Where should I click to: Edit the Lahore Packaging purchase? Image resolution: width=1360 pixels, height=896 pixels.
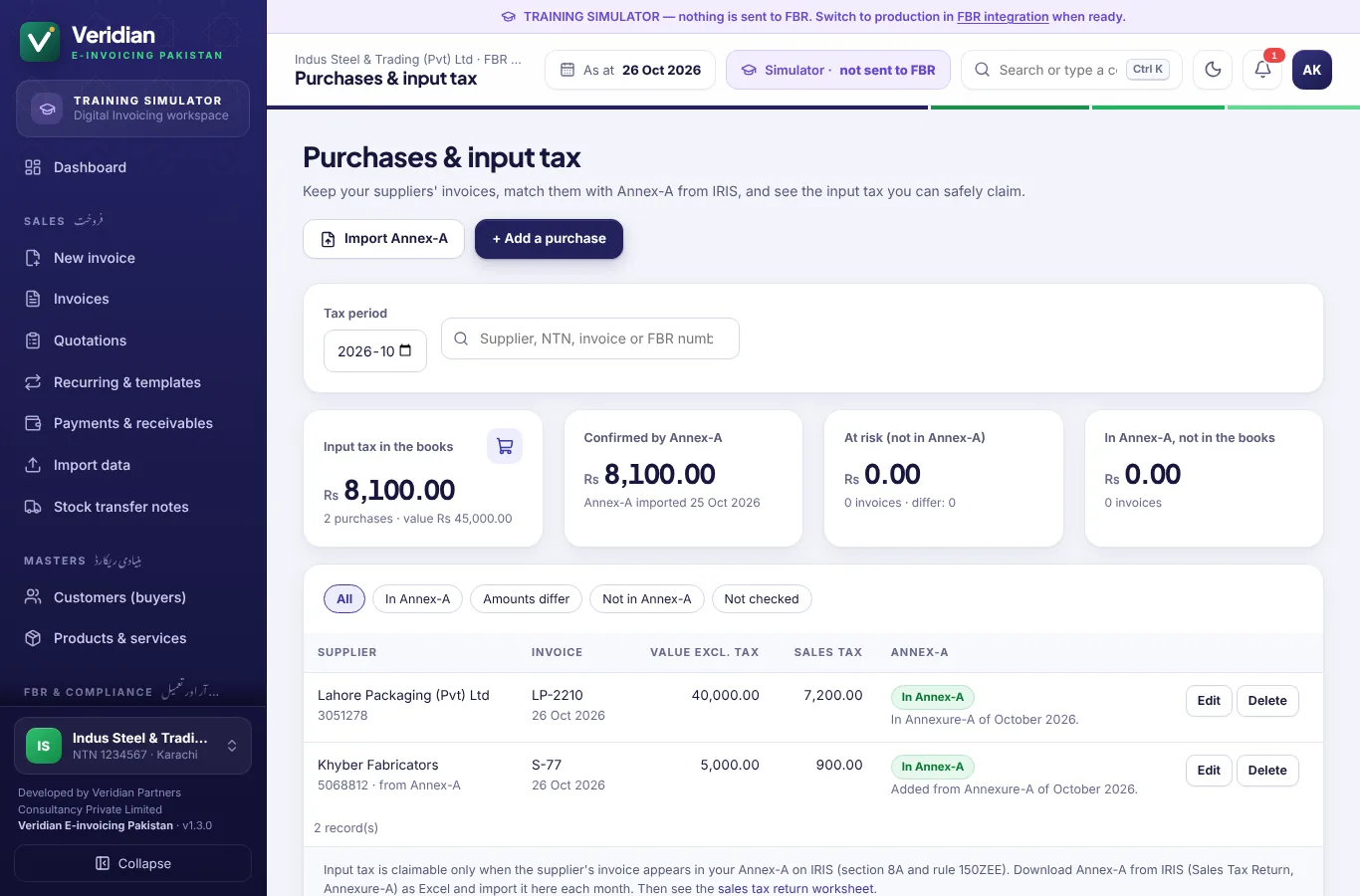click(1209, 701)
